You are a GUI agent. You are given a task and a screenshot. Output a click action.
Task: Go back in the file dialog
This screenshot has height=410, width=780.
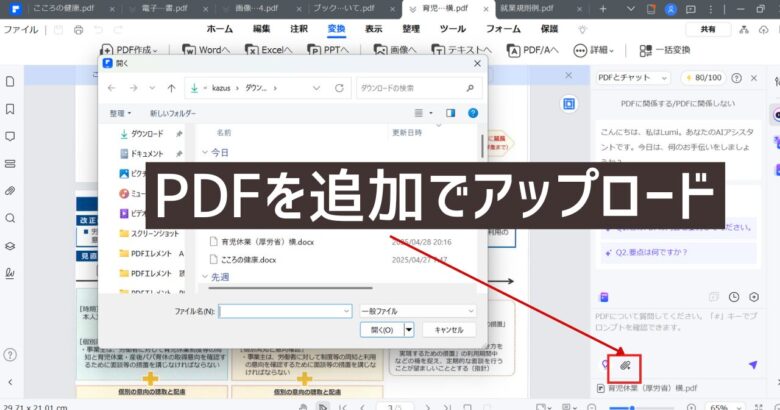[x=111, y=88]
